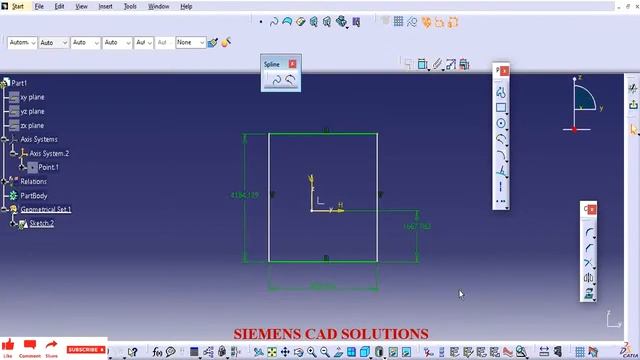The height and width of the screenshot is (360, 640).
Task: Open the Formula f(x) icon
Action: pyautogui.click(x=157, y=352)
